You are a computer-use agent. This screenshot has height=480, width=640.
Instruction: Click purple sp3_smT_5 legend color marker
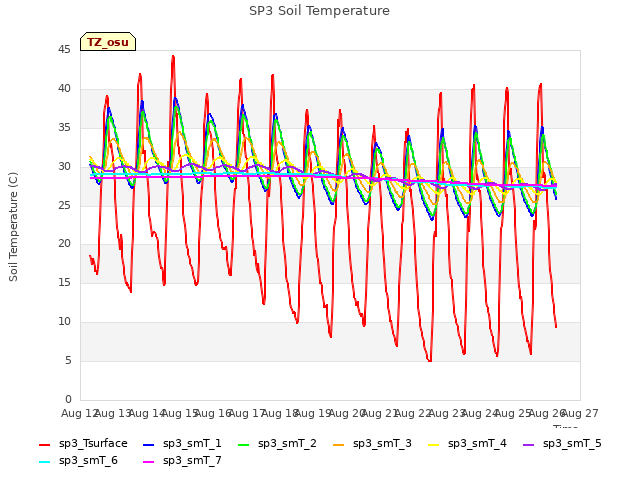tap(529, 444)
